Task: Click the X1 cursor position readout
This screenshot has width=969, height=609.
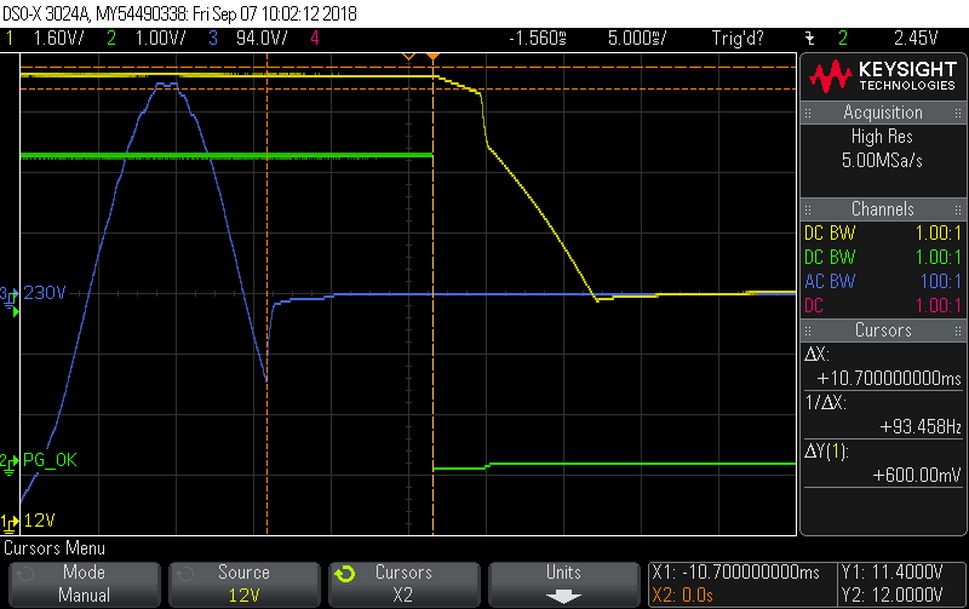Action: coord(735,573)
